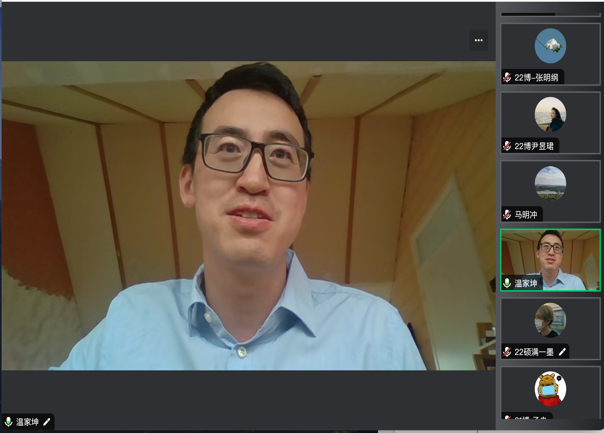Click the muted mic icon for 22硕满一墨
This screenshot has height=433, width=604.
pos(507,351)
